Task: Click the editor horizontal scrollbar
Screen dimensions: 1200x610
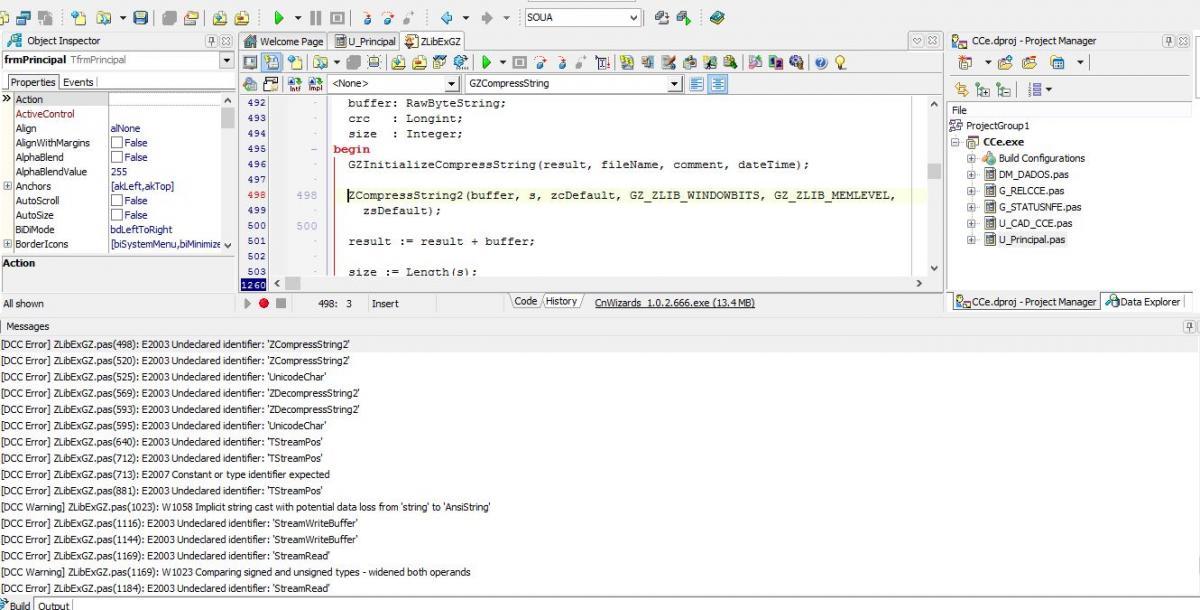Action: tap(600, 284)
